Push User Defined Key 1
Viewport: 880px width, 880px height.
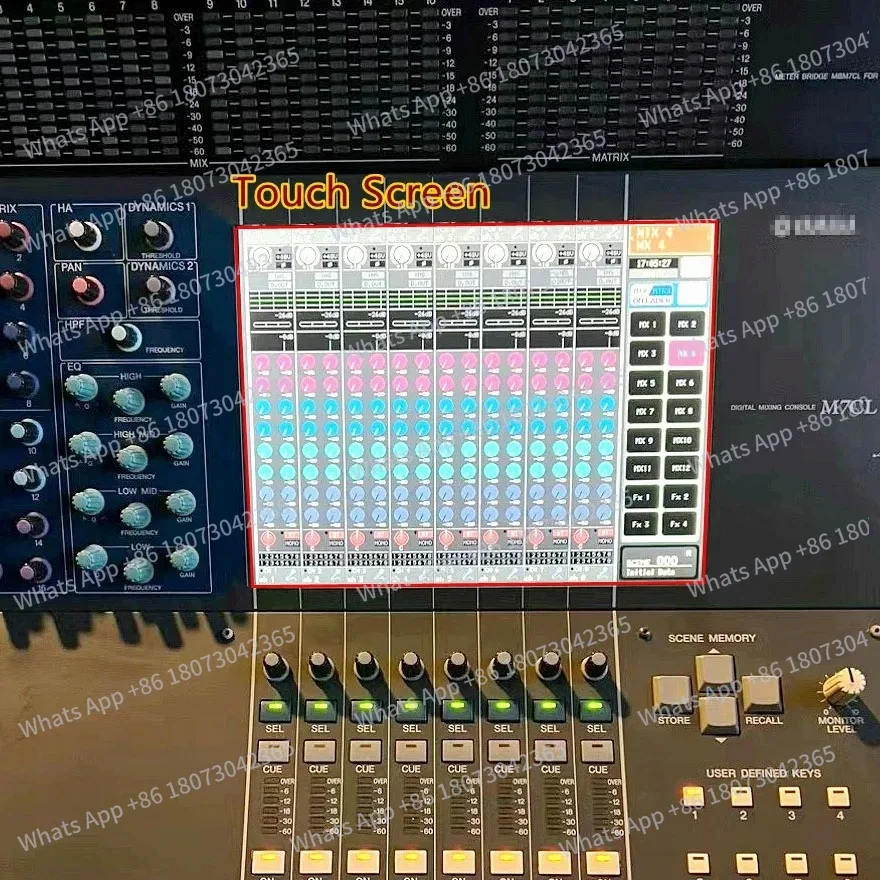click(x=693, y=796)
